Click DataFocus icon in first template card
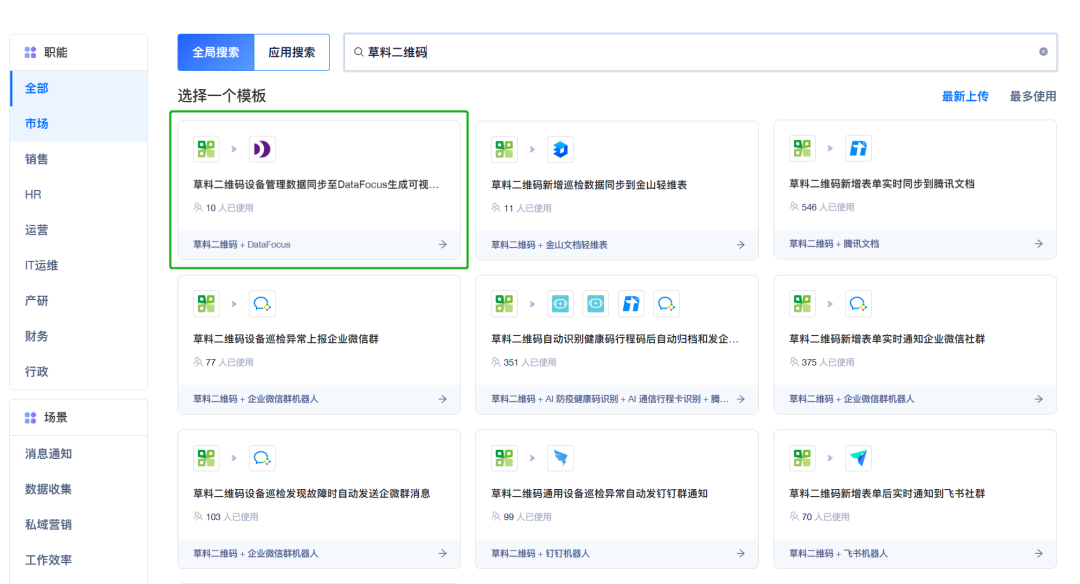1080x584 pixels. [x=262, y=149]
